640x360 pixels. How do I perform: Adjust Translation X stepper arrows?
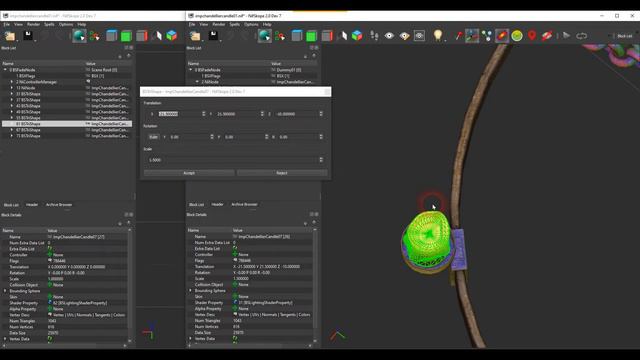coord(203,114)
